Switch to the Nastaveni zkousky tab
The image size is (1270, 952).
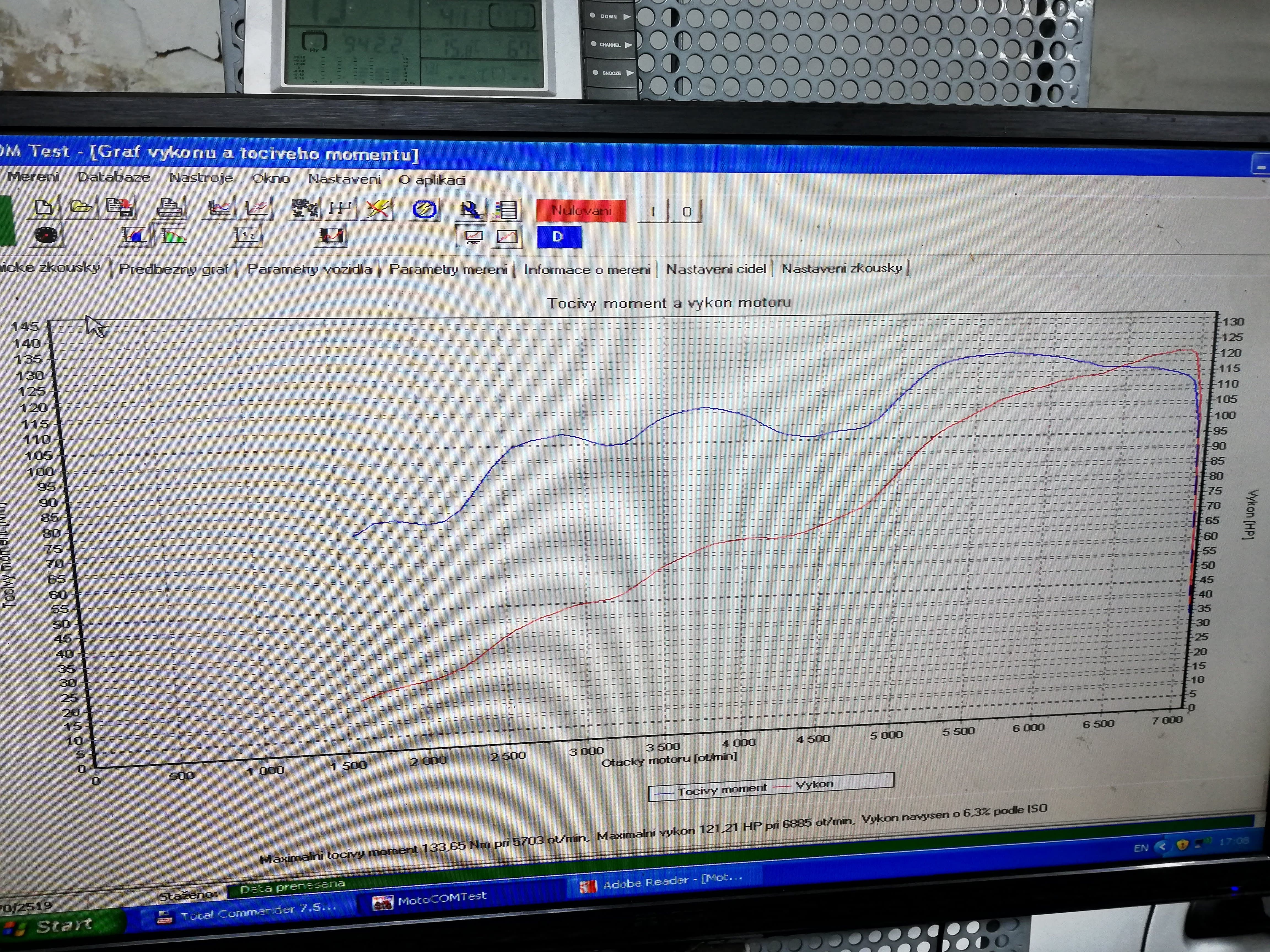click(x=842, y=268)
